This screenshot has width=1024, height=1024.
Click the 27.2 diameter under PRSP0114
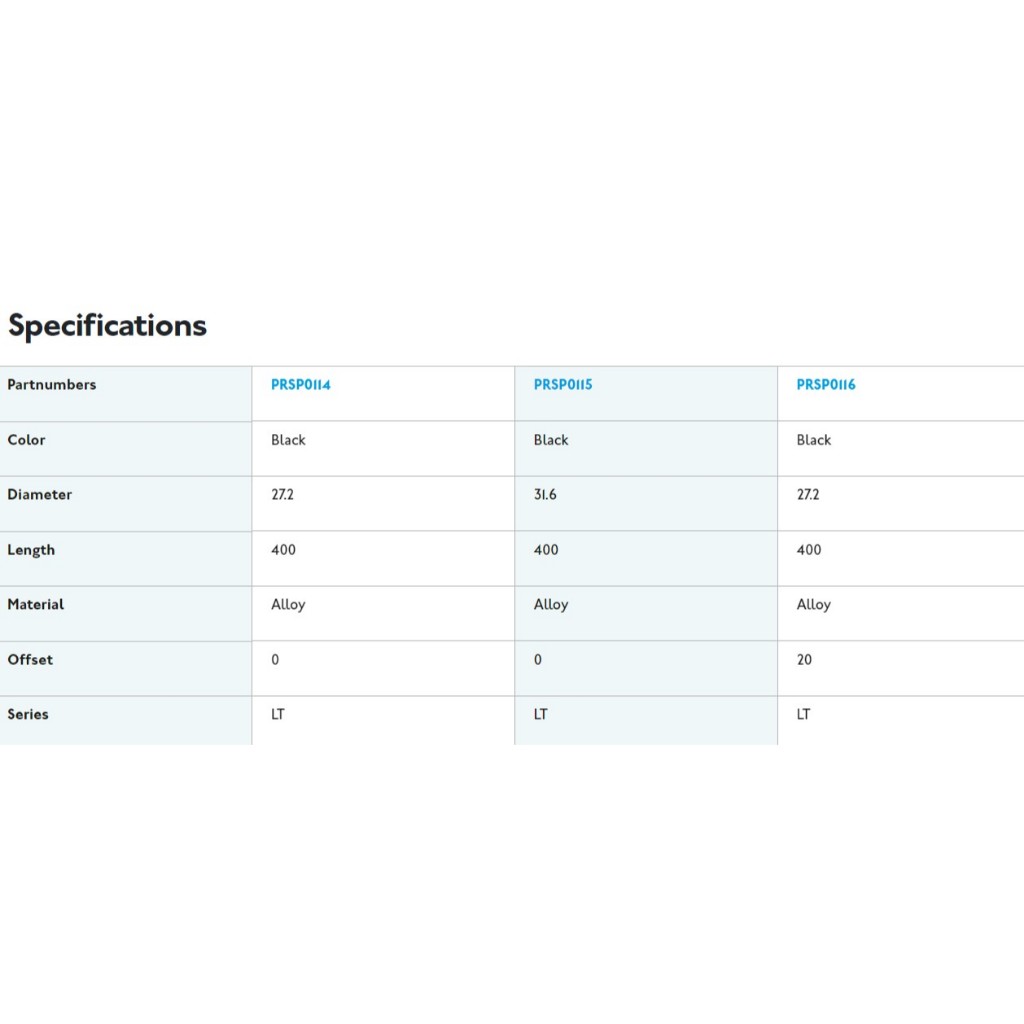pyautogui.click(x=283, y=495)
